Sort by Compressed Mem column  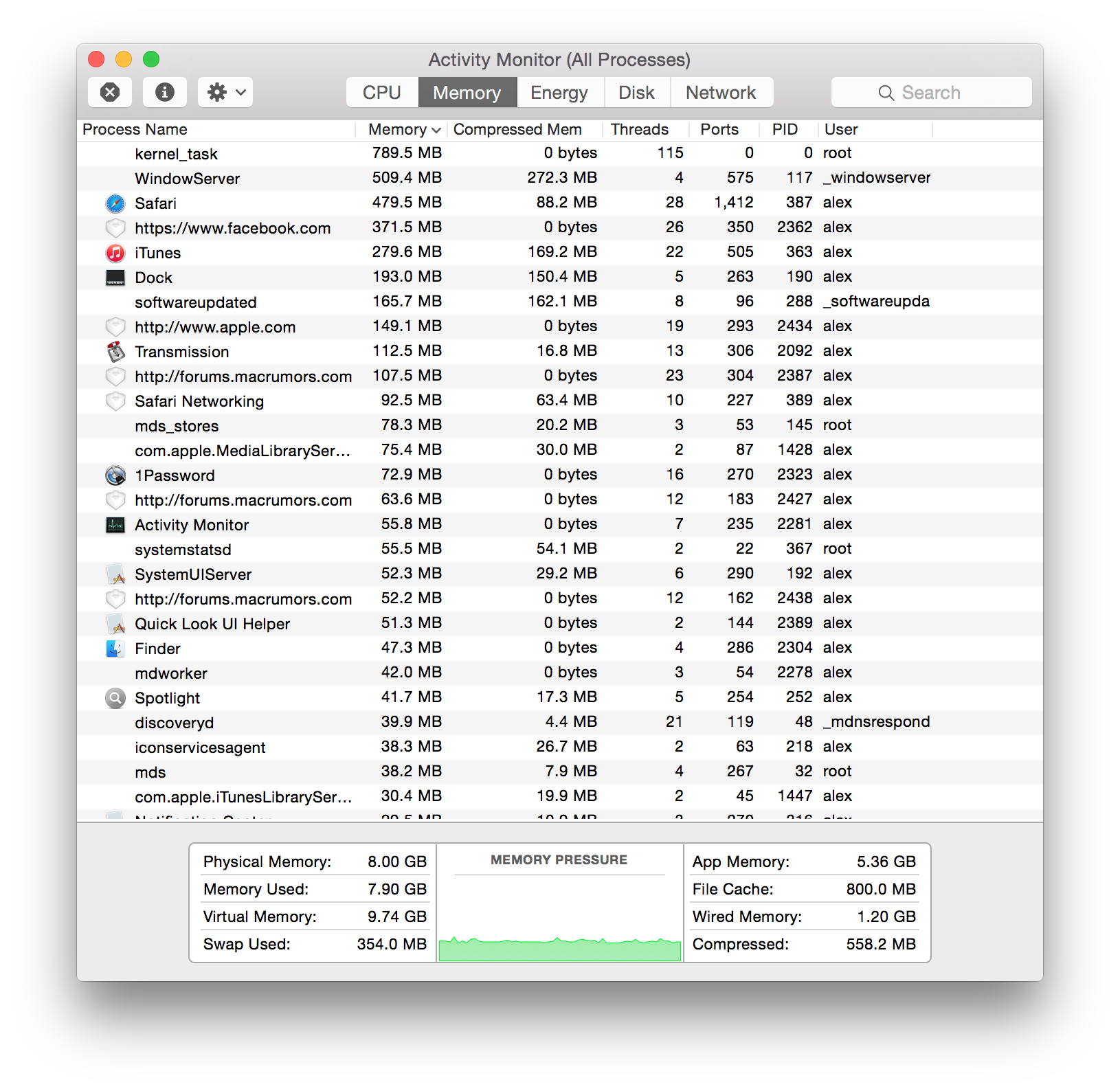(525, 129)
